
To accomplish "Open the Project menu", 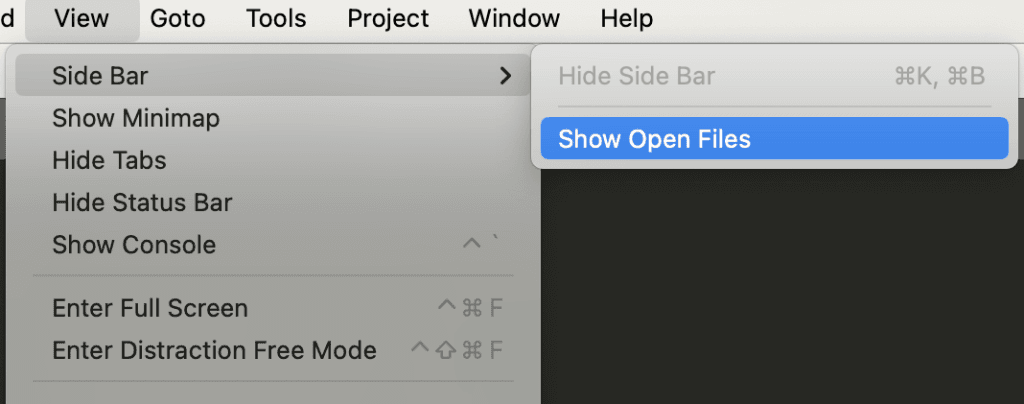I will [388, 18].
